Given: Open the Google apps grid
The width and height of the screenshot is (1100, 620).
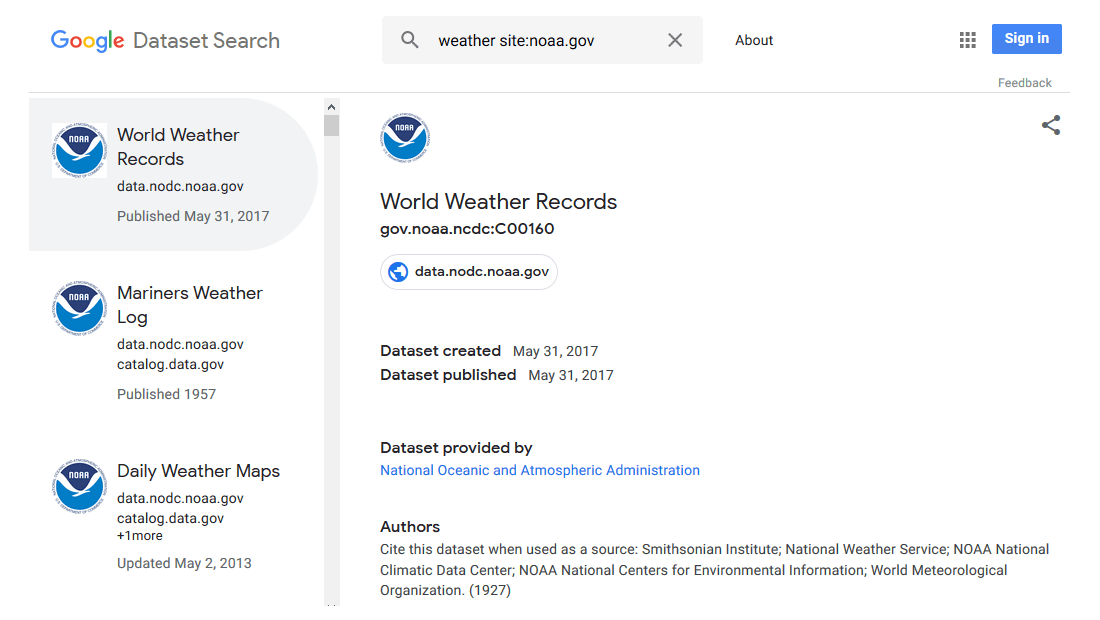Looking at the screenshot, I should tap(967, 40).
